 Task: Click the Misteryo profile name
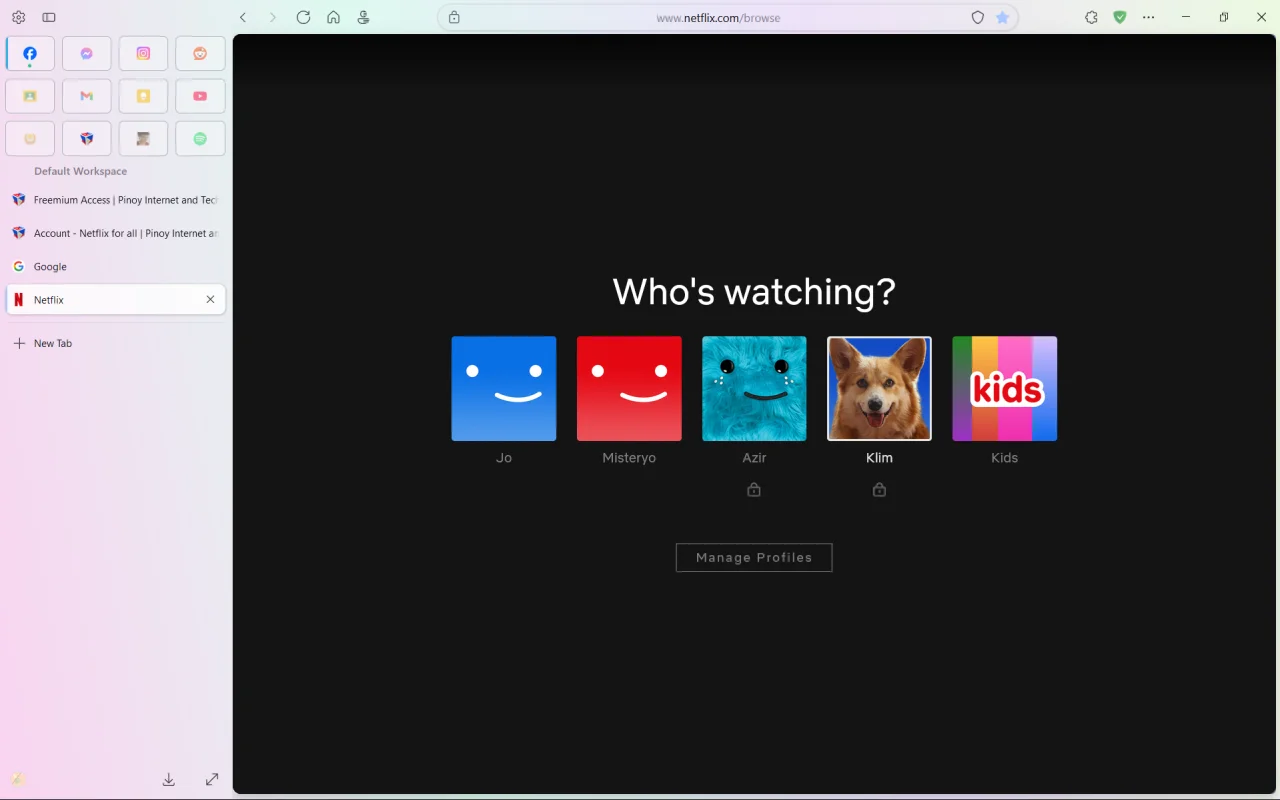coord(629,458)
